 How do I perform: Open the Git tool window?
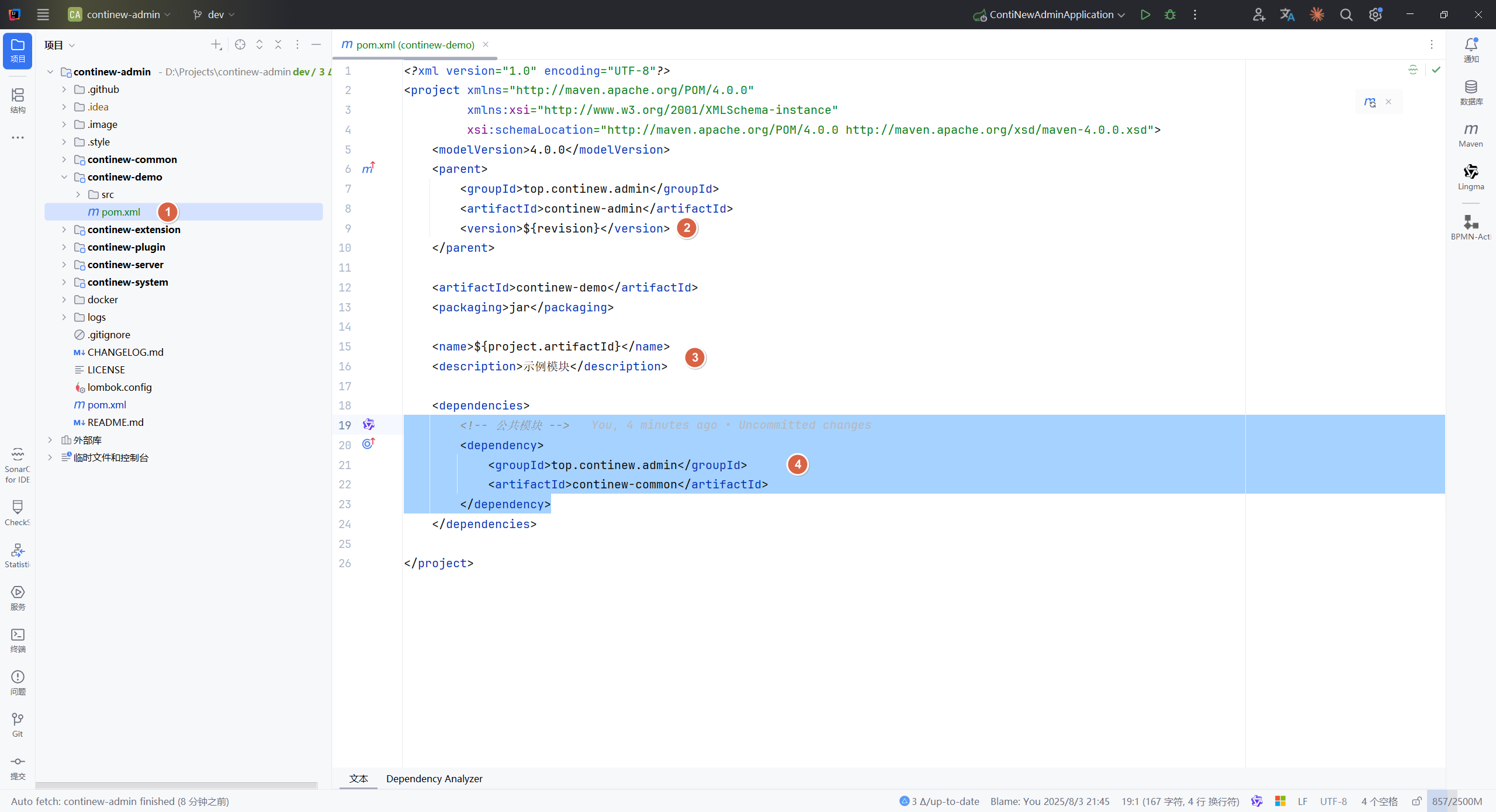[18, 725]
